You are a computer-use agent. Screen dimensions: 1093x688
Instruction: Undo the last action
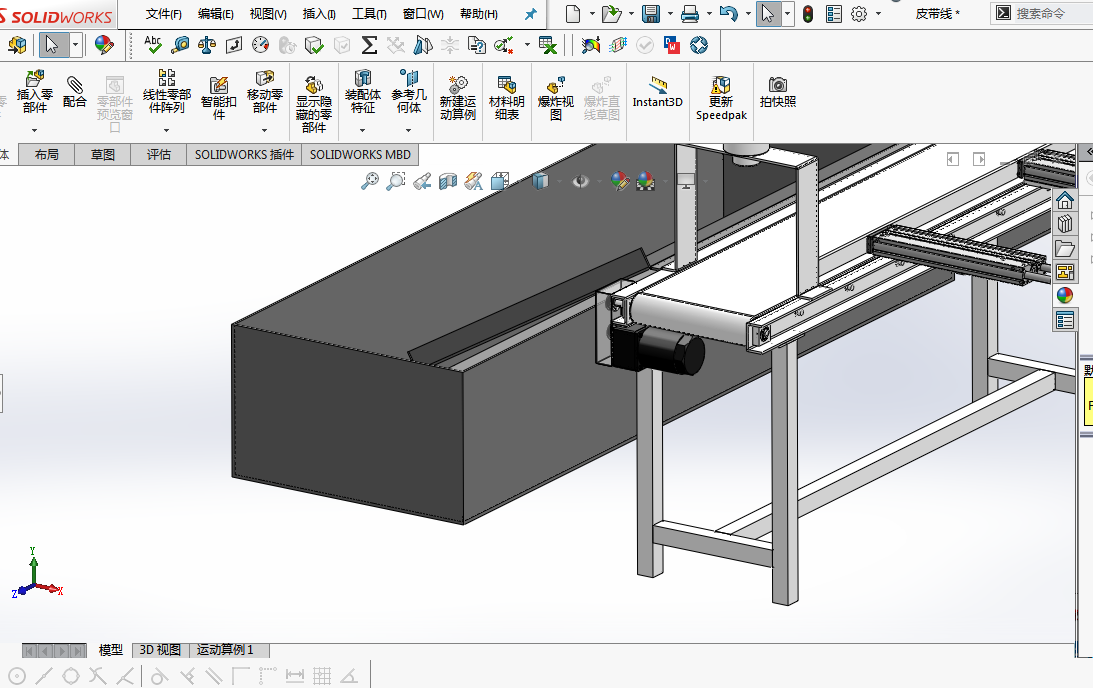click(x=728, y=14)
